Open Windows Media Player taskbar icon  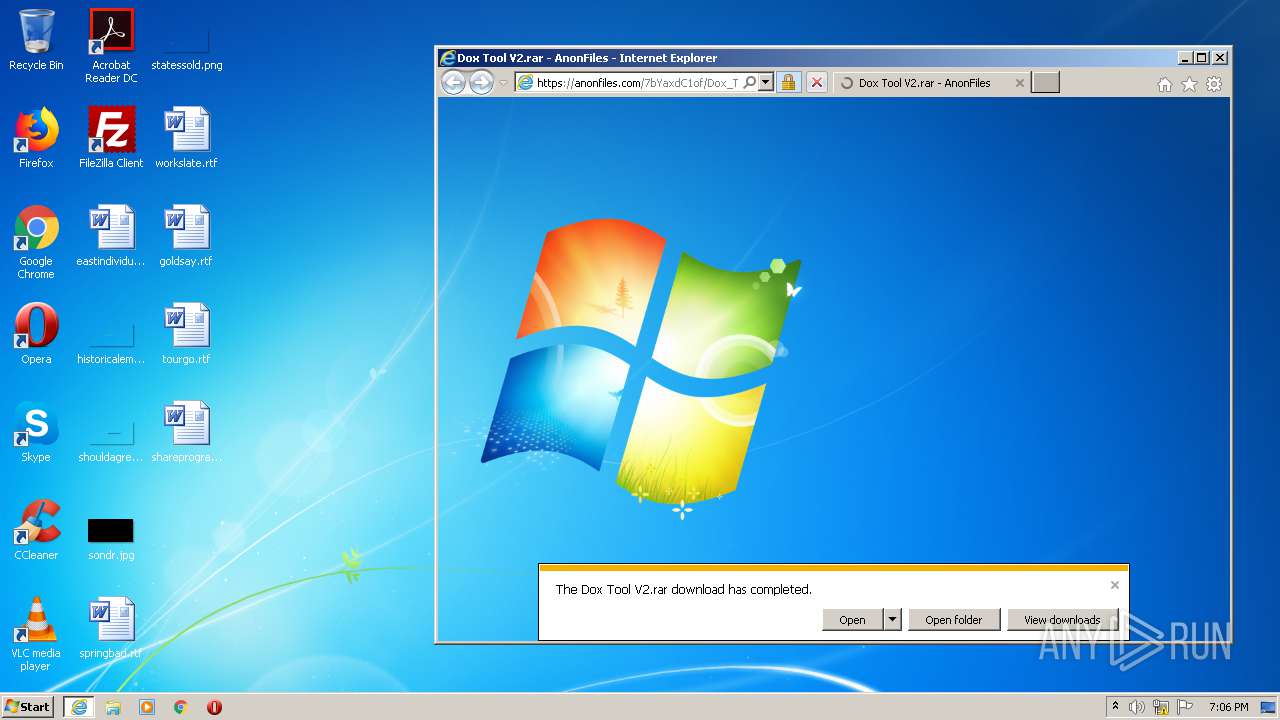[x=147, y=707]
